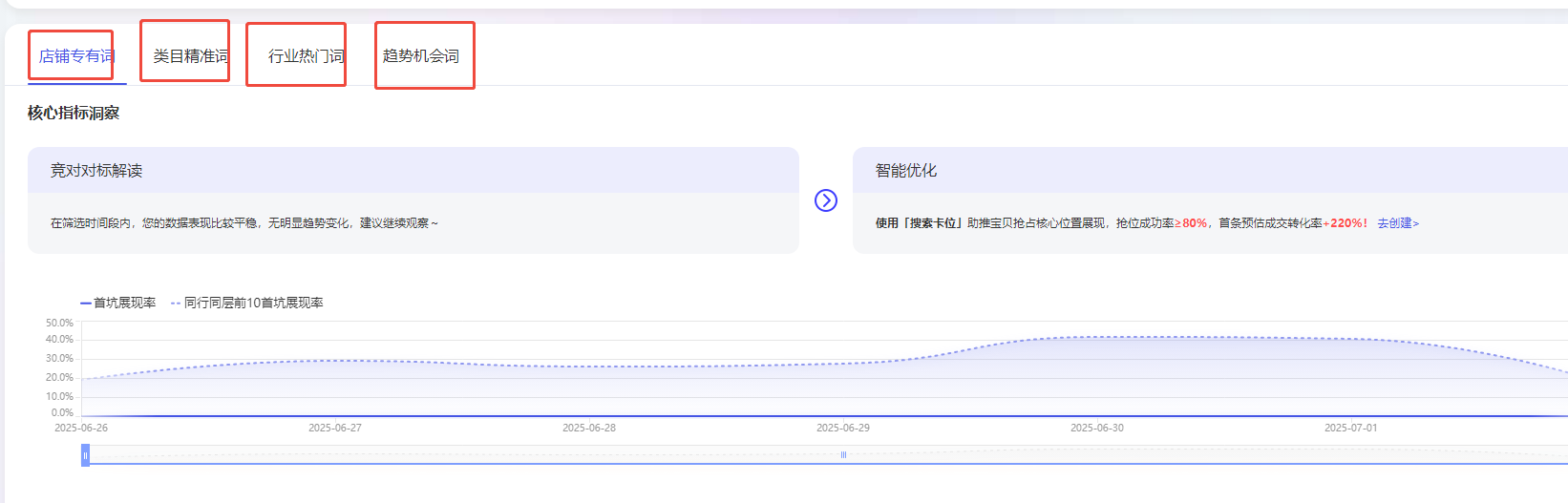Click the 2025-06-30 date on chart axis
The image size is (1568, 503).
pos(1097,428)
